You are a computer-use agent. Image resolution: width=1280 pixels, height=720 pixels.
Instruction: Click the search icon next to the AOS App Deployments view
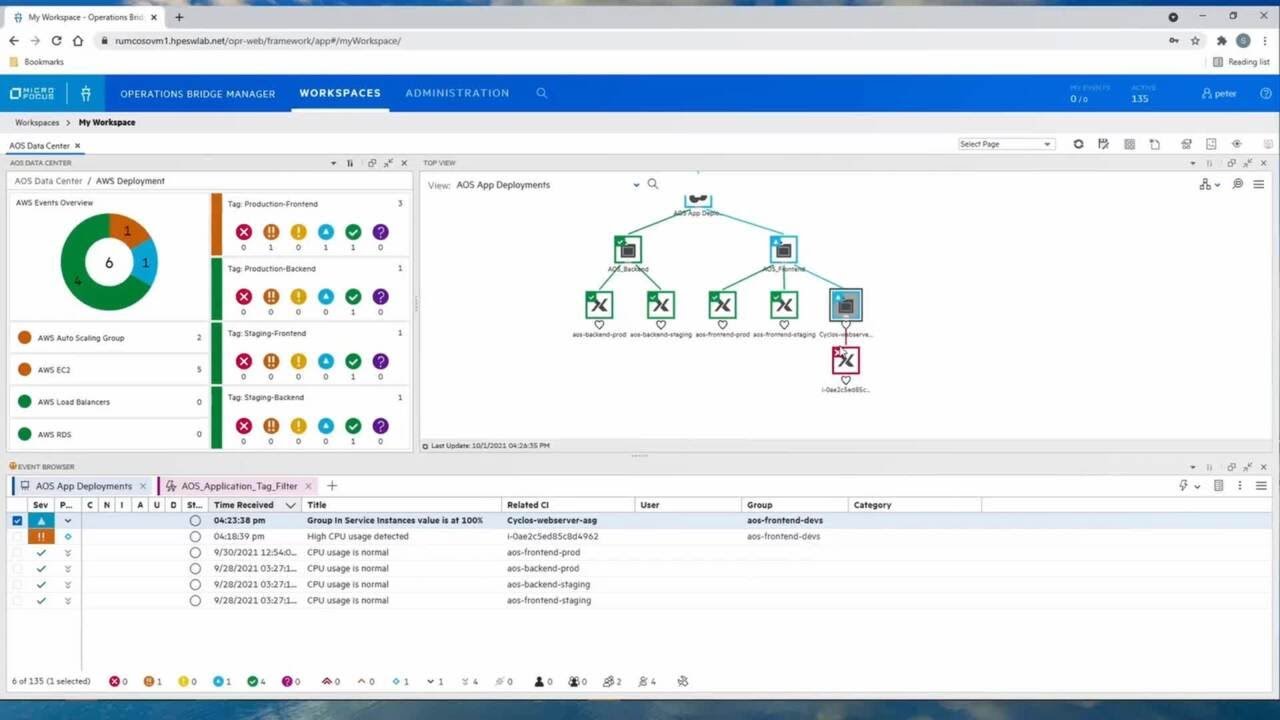653,184
